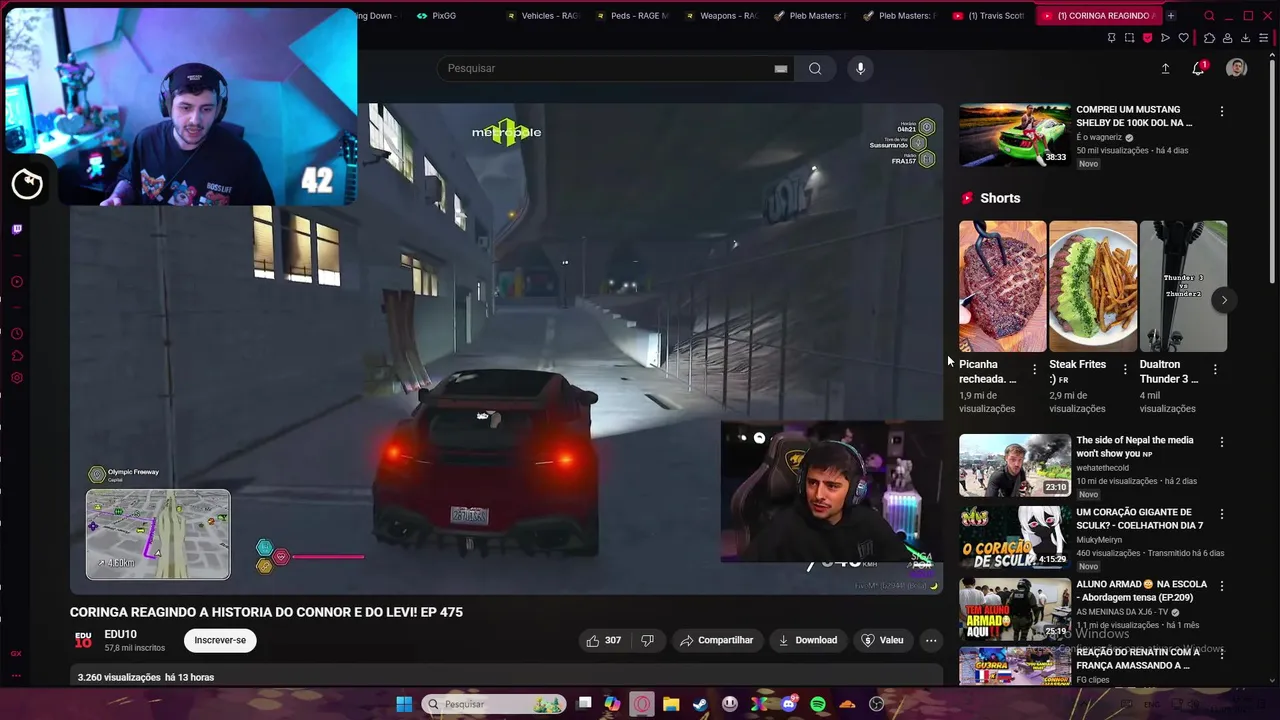This screenshot has height=720, width=1280.
Task: Open options for Steak Frites short
Action: point(1125,370)
